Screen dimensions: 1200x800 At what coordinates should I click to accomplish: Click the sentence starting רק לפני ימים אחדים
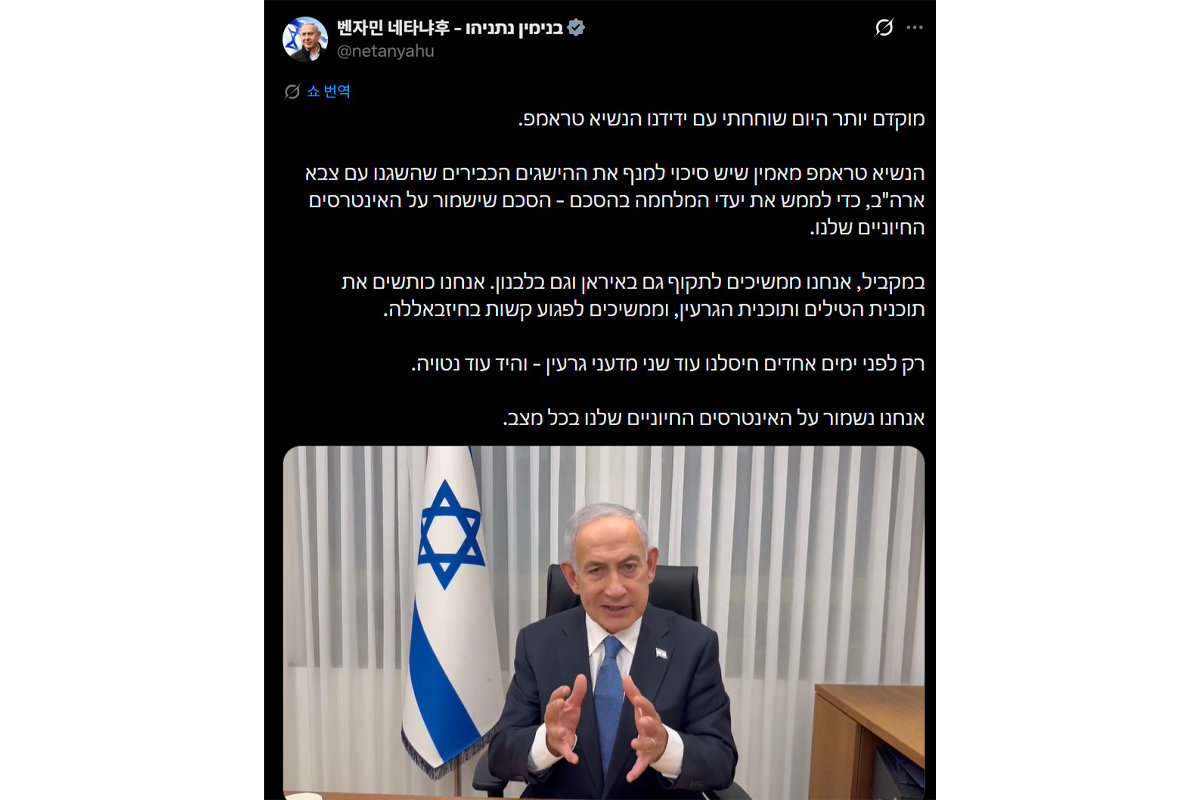pos(668,364)
